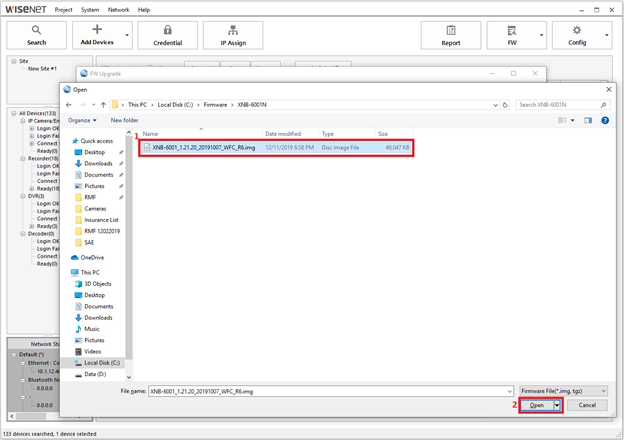Go up one folder level
This screenshot has height=440, width=624.
(x=103, y=105)
